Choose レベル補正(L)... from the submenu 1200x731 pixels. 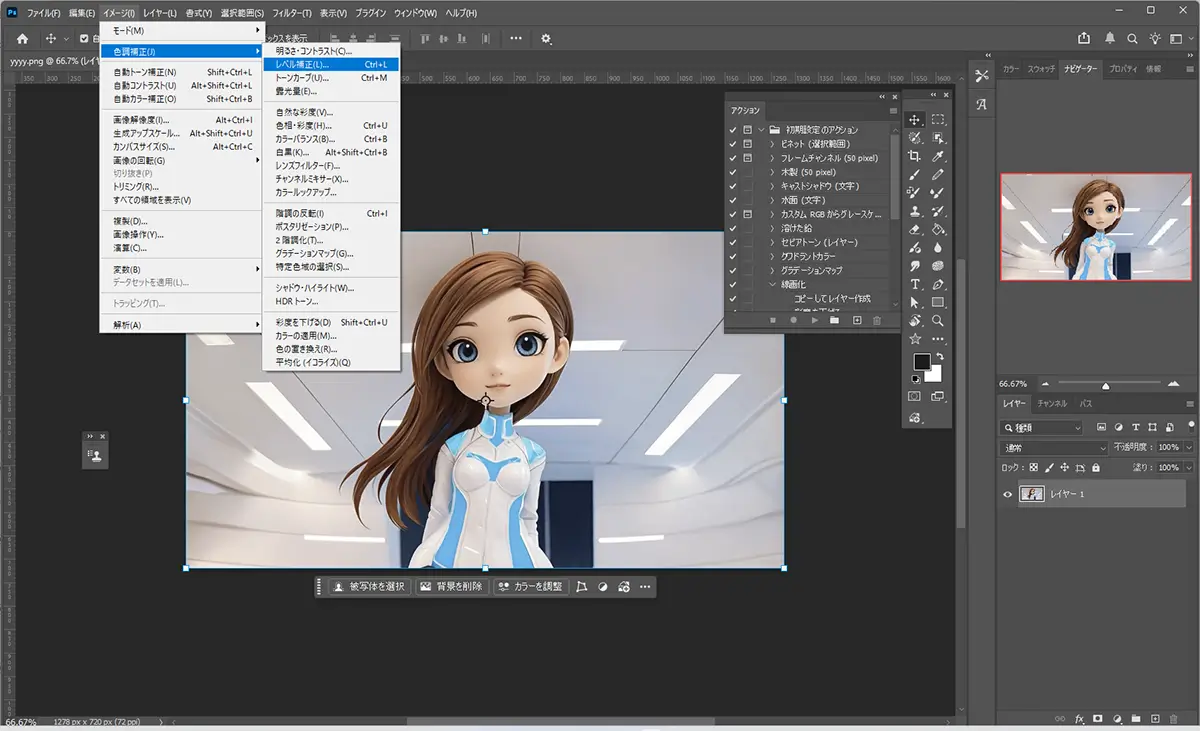click(x=302, y=64)
